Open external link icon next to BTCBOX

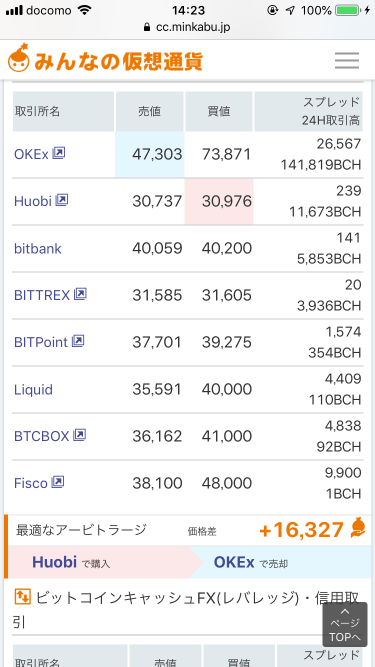click(80, 435)
